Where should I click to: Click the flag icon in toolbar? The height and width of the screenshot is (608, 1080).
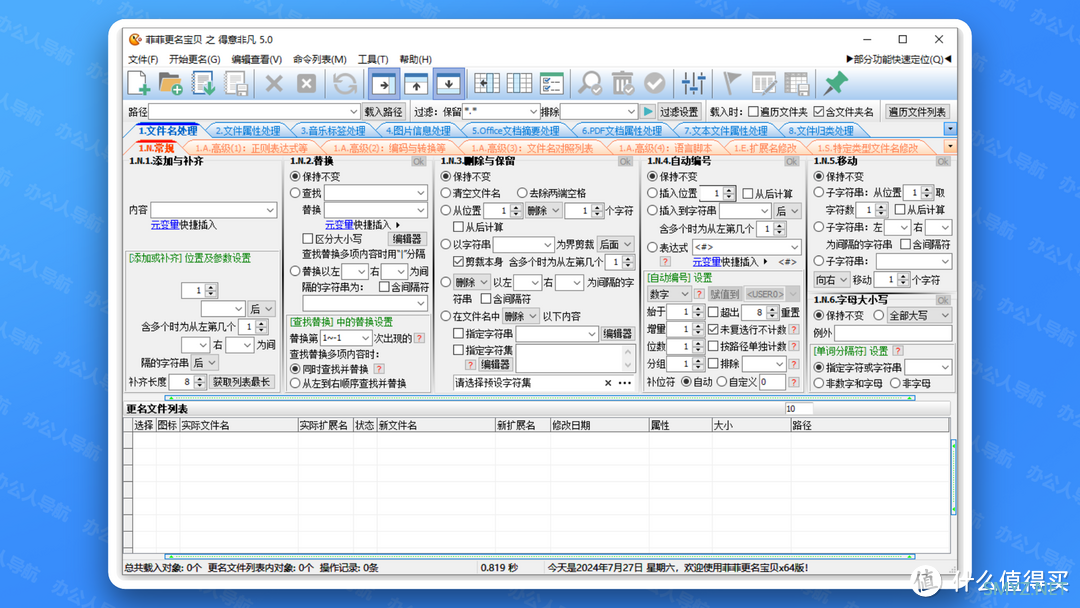pos(732,83)
